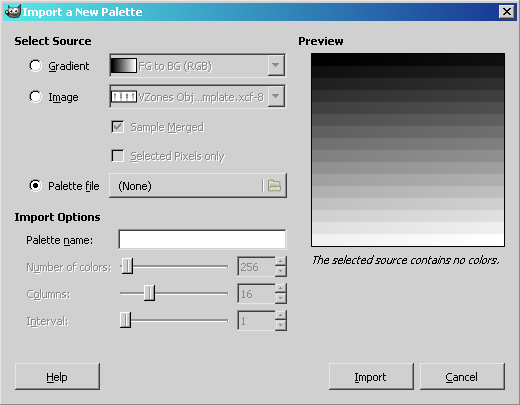The height and width of the screenshot is (405, 520).
Task: Click the Number of colors slider handle
Action: point(127,266)
